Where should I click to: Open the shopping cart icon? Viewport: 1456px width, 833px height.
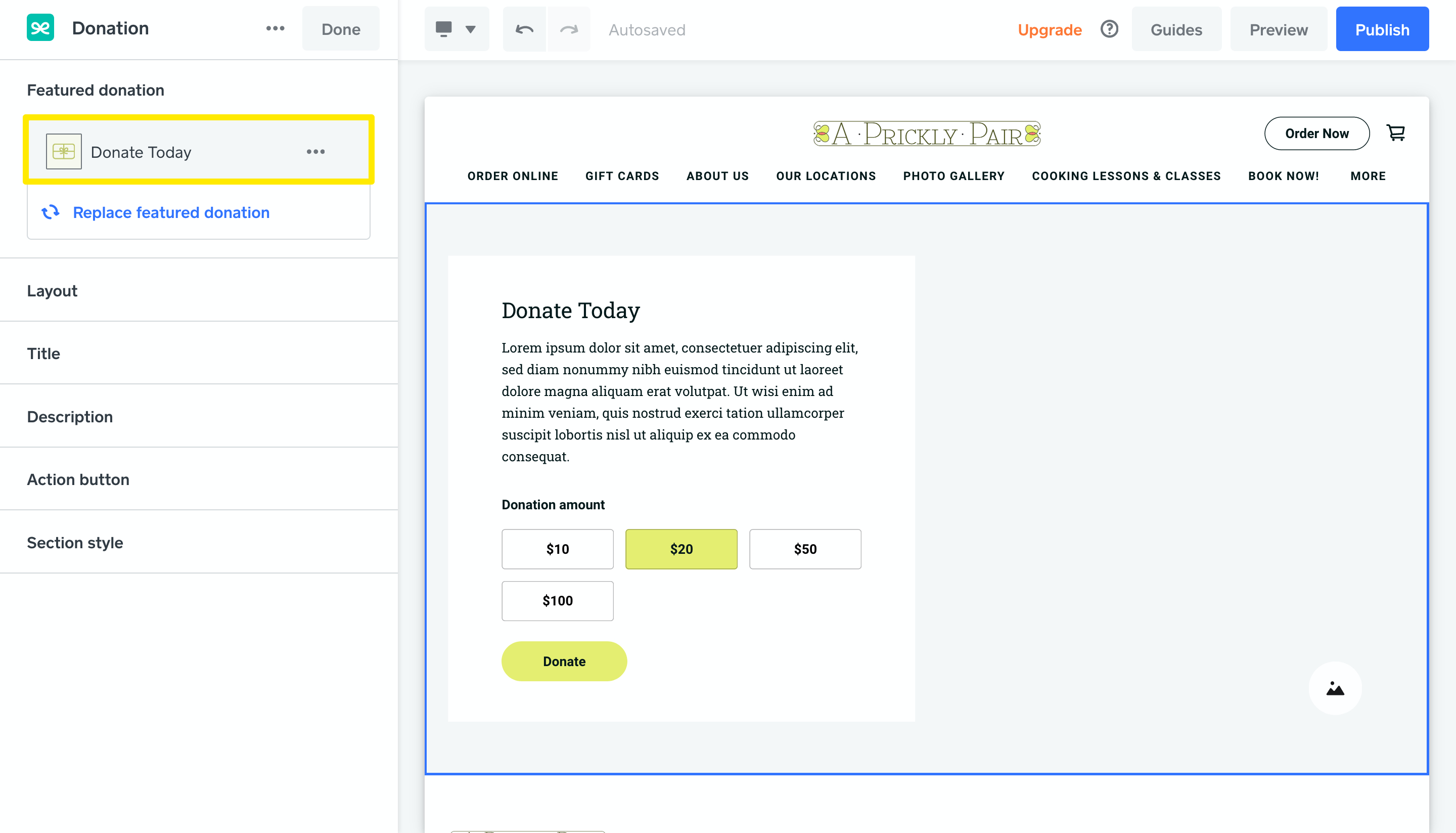click(1395, 134)
